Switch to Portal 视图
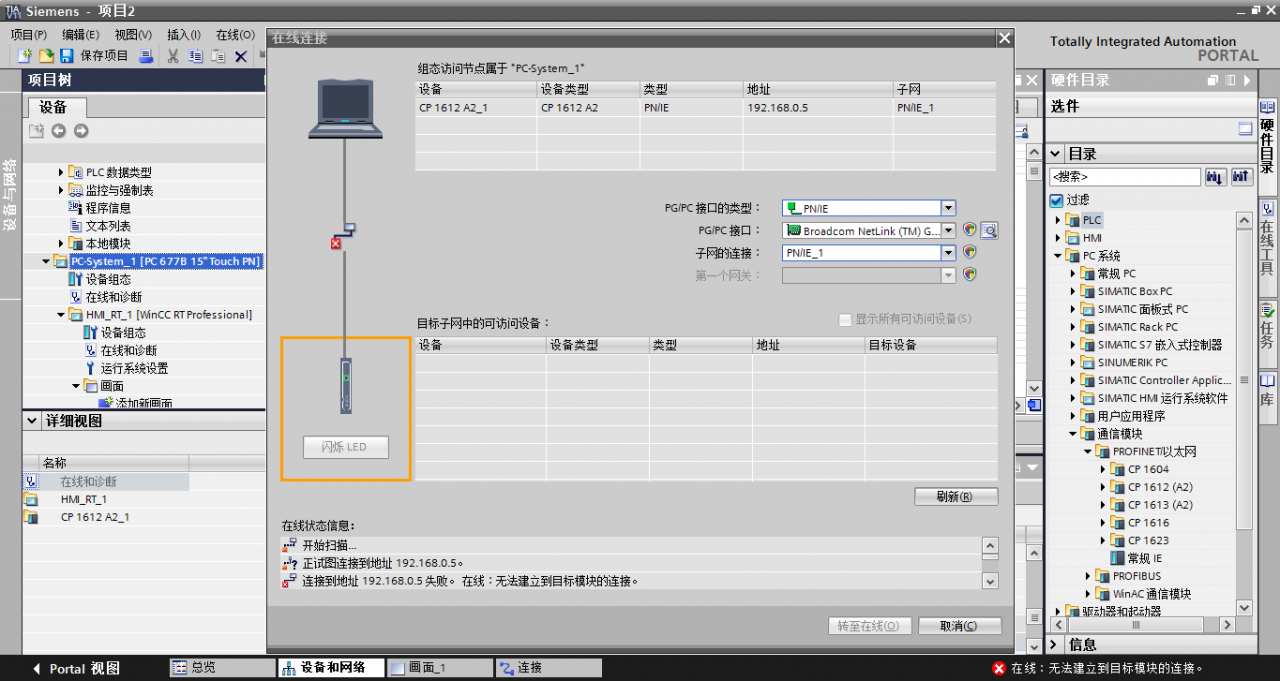Image resolution: width=1280 pixels, height=681 pixels. coord(76,668)
